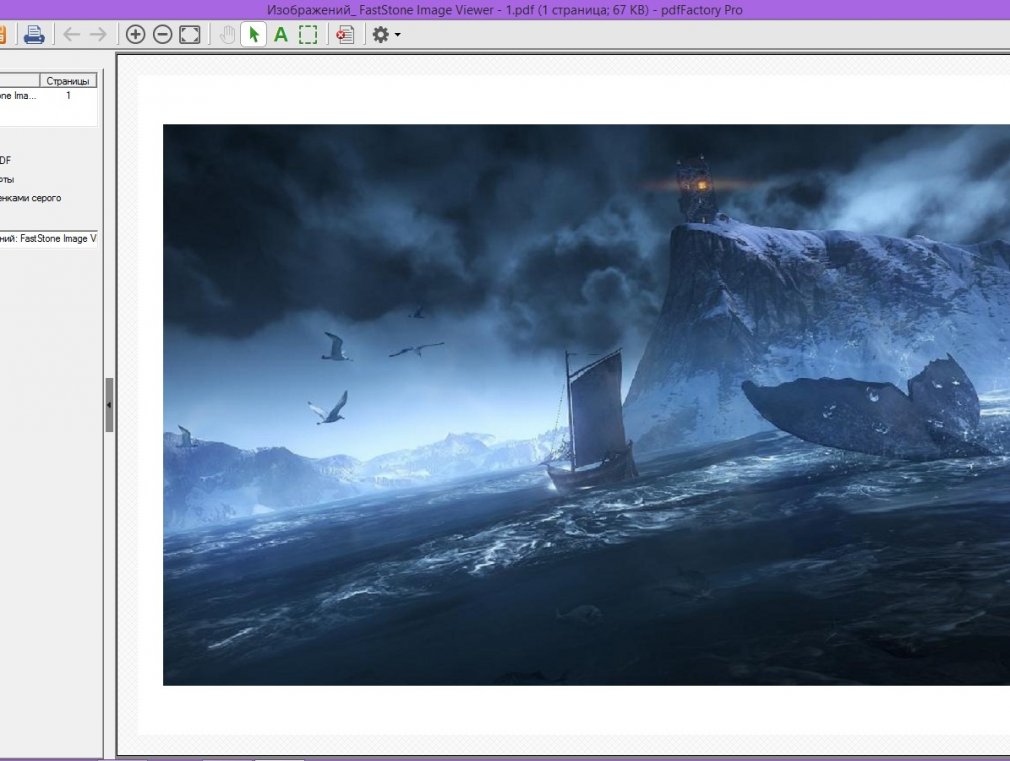Open the gear settings dropdown
This screenshot has height=761, width=1010.
tap(386, 34)
